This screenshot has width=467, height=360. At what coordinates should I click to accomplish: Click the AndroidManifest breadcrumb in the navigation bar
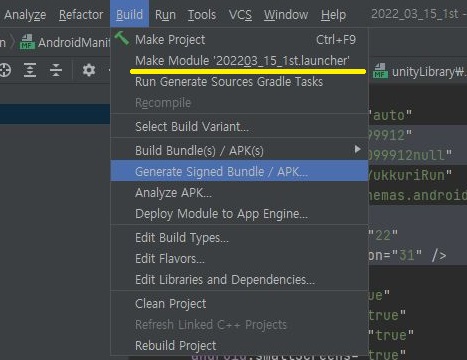65,42
